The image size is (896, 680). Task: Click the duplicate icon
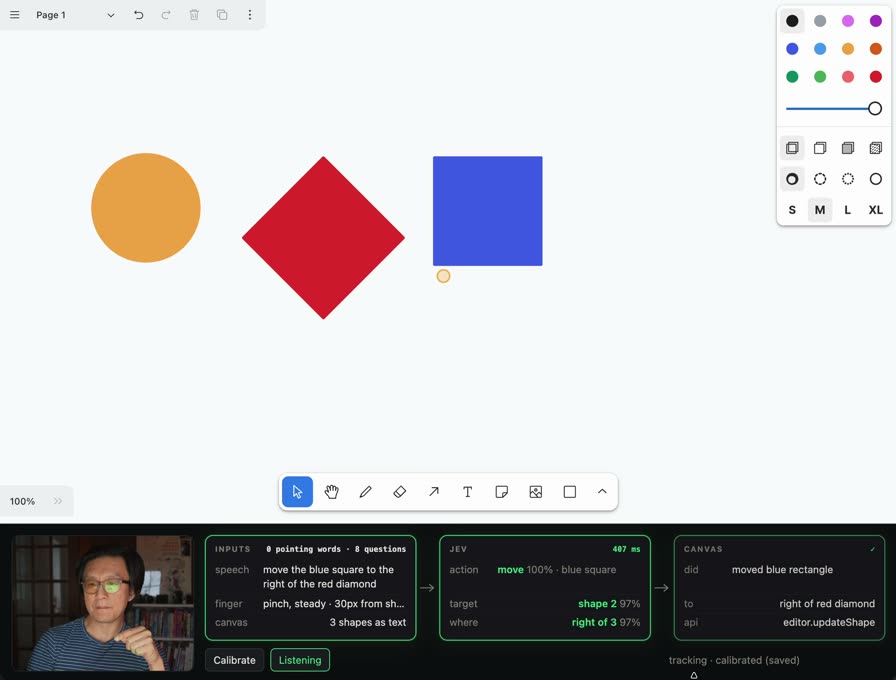point(222,15)
